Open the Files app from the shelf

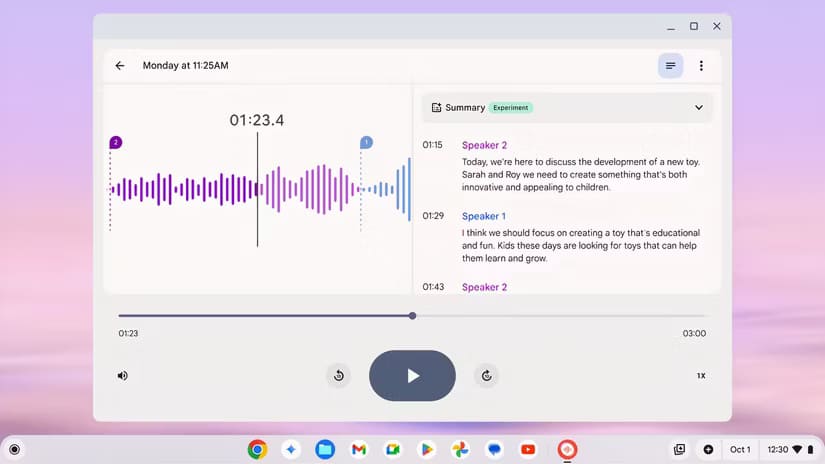[325, 450]
